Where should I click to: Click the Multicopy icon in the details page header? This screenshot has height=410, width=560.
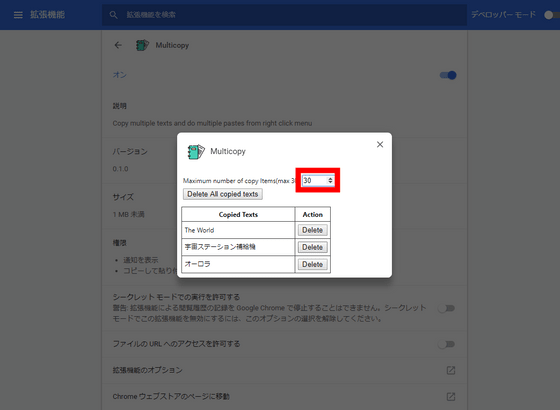142,45
